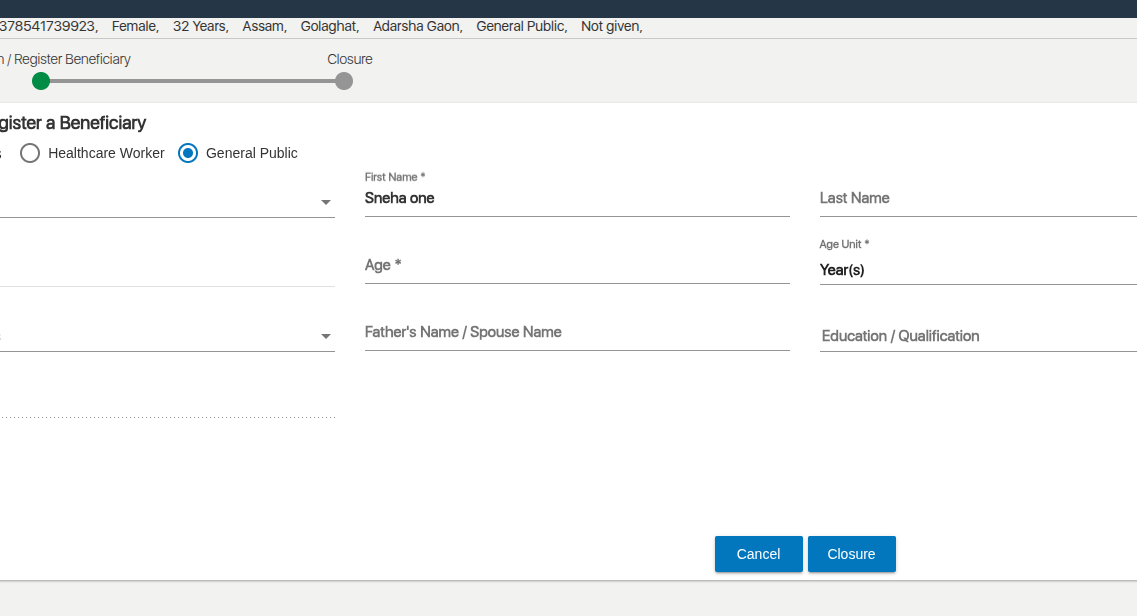The height and width of the screenshot is (616, 1137).
Task: Focus the First Name field containing Sneha one
Action: click(x=576, y=198)
